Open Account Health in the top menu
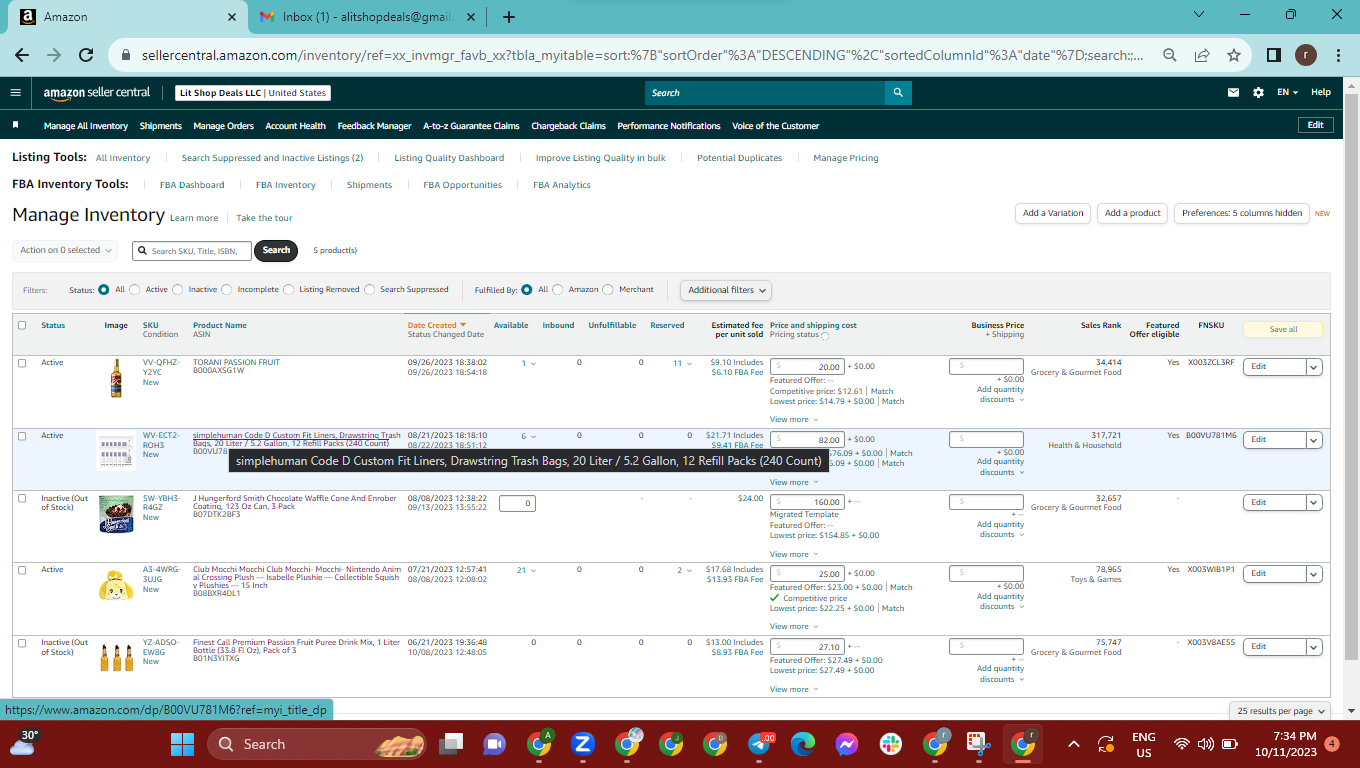The image size is (1360, 768). (296, 126)
